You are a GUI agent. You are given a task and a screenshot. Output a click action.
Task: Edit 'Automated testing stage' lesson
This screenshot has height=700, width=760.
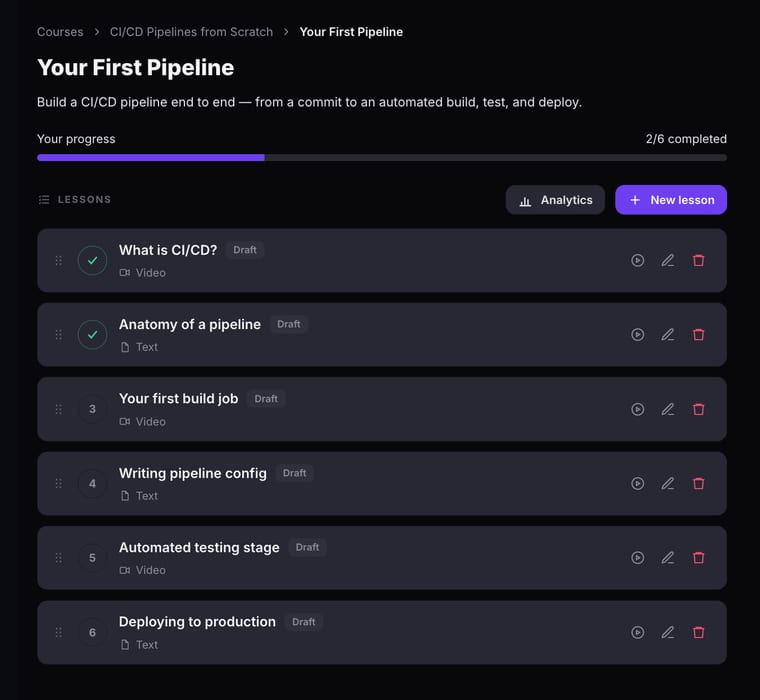(x=668, y=557)
